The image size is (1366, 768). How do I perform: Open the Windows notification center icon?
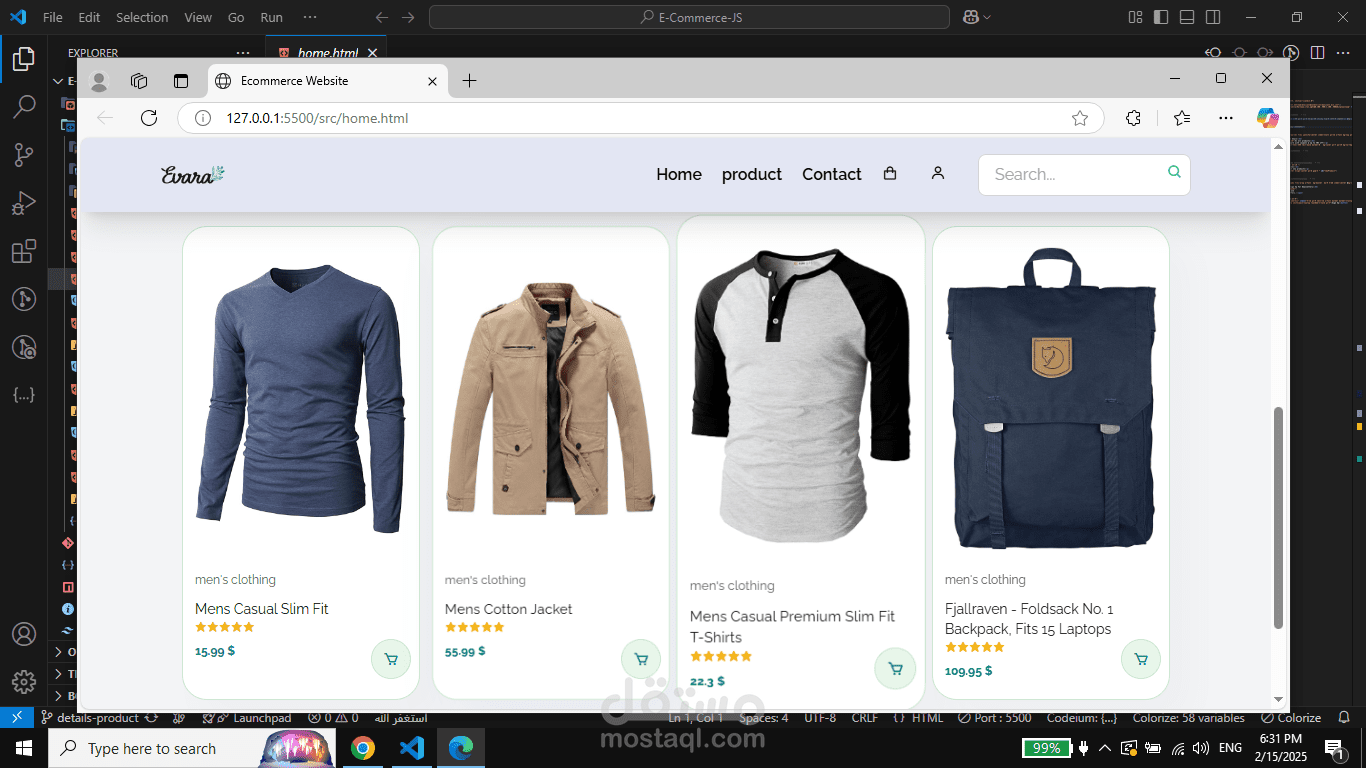tap(1333, 748)
